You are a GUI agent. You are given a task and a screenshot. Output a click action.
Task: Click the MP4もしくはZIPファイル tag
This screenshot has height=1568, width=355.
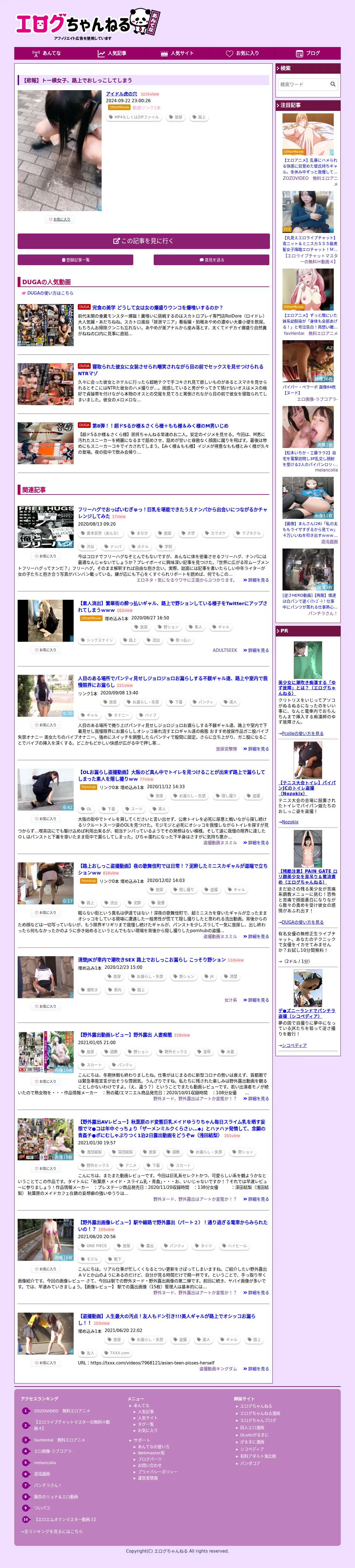point(134,117)
